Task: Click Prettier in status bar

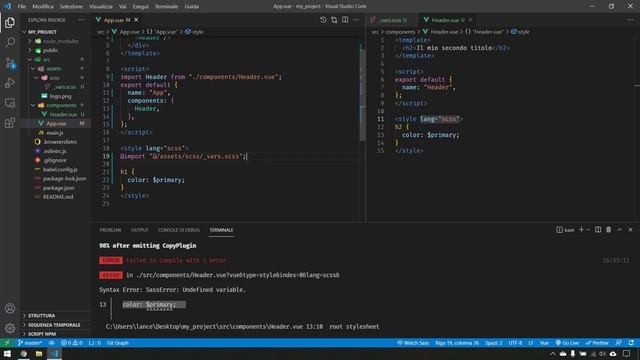Action: [597, 343]
